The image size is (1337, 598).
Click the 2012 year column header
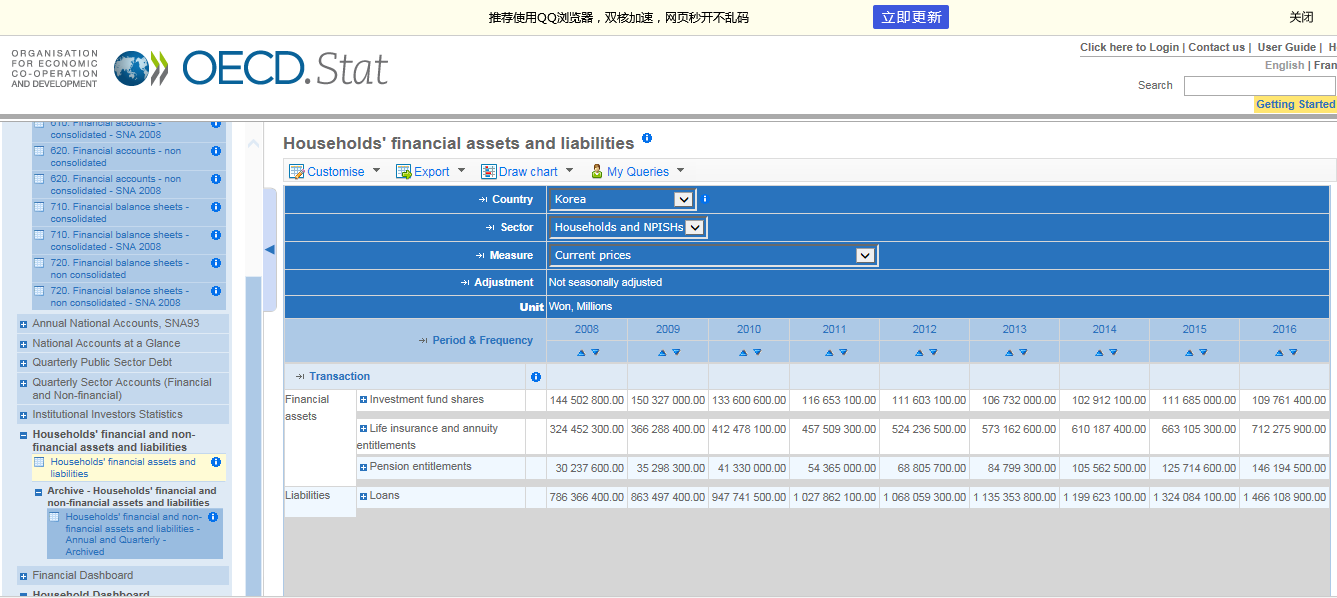click(924, 329)
